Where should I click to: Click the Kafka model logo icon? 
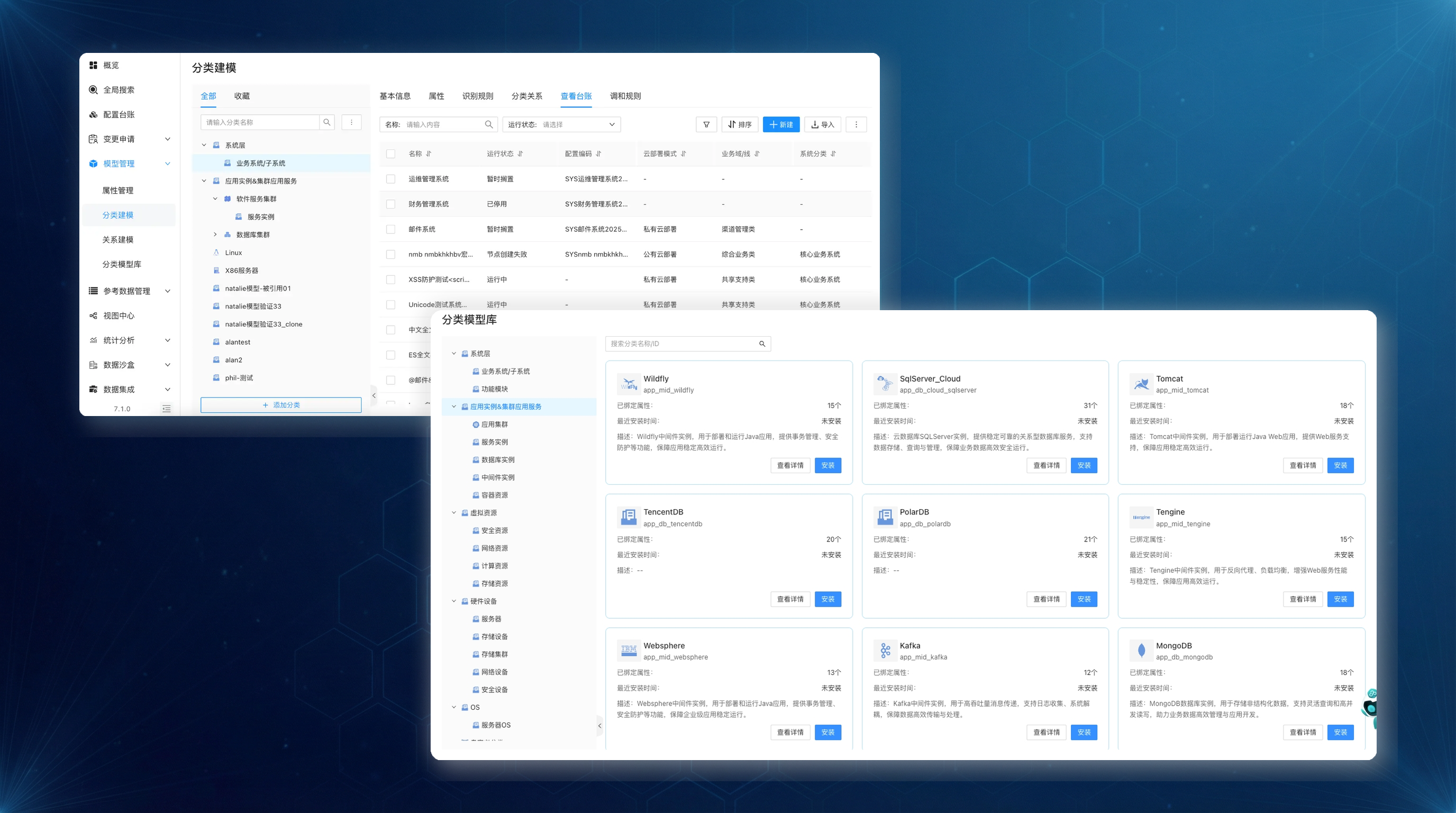coord(885,651)
